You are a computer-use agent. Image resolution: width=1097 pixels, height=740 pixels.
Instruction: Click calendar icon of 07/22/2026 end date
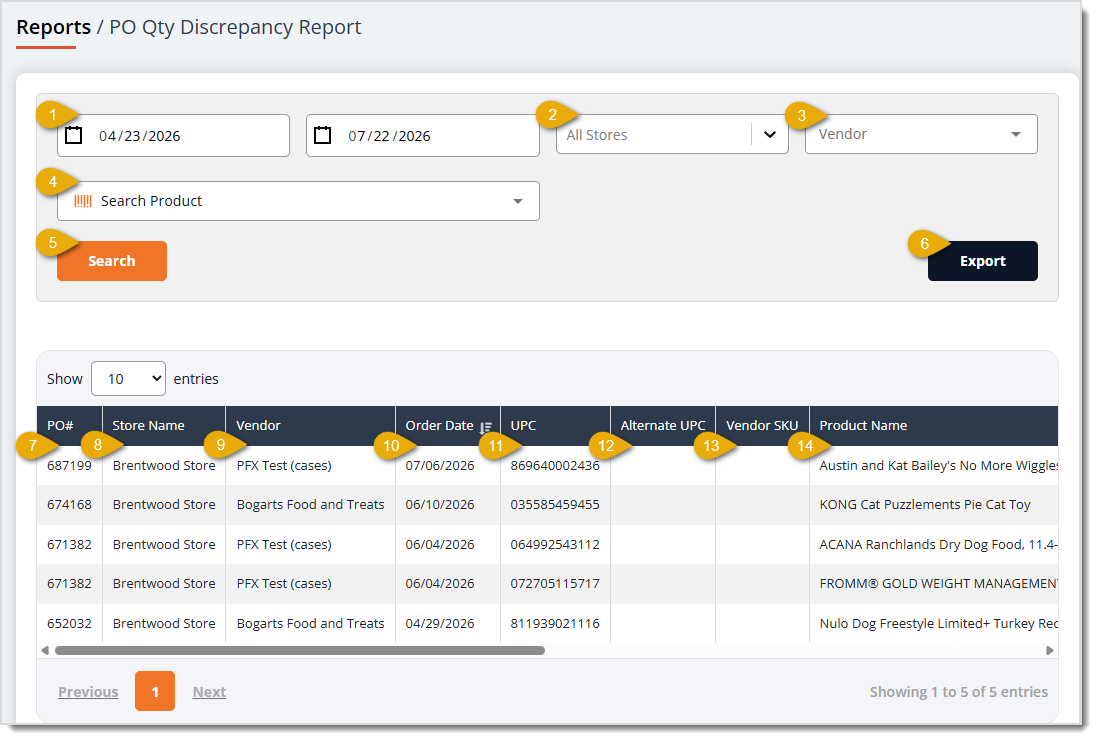323,135
